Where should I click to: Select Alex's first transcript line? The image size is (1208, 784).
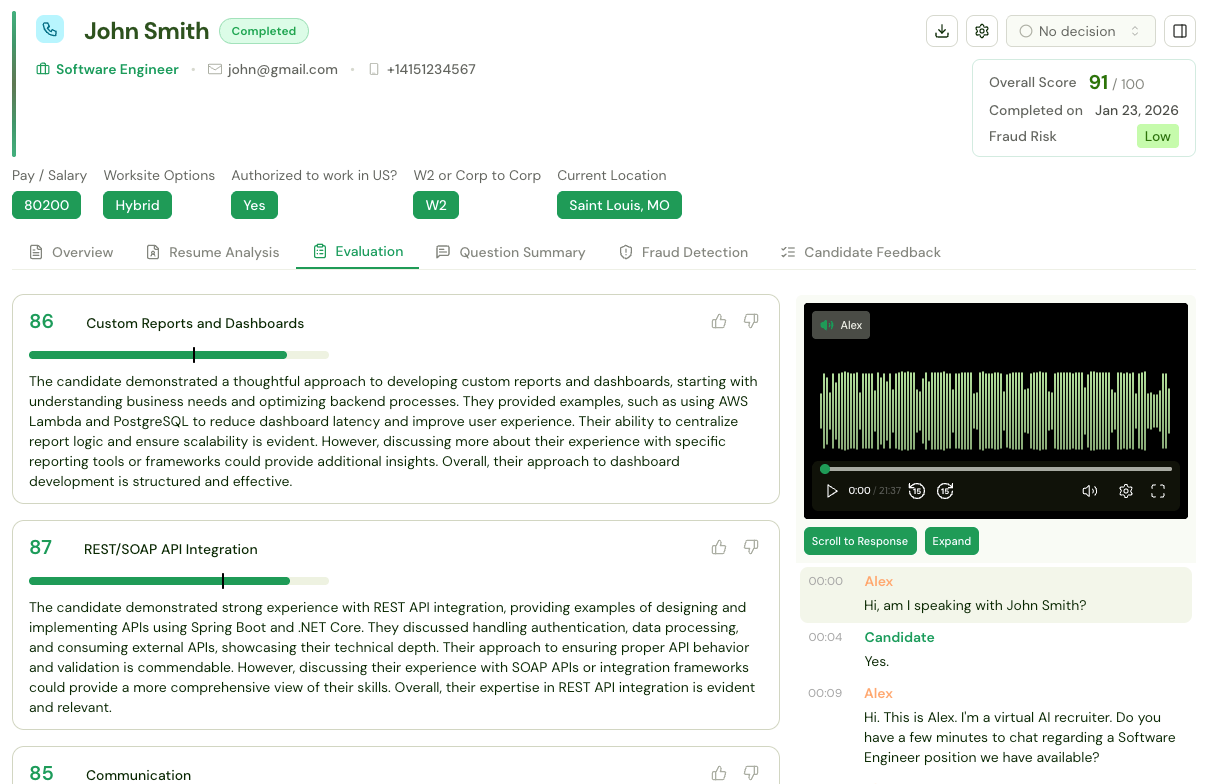tap(974, 605)
